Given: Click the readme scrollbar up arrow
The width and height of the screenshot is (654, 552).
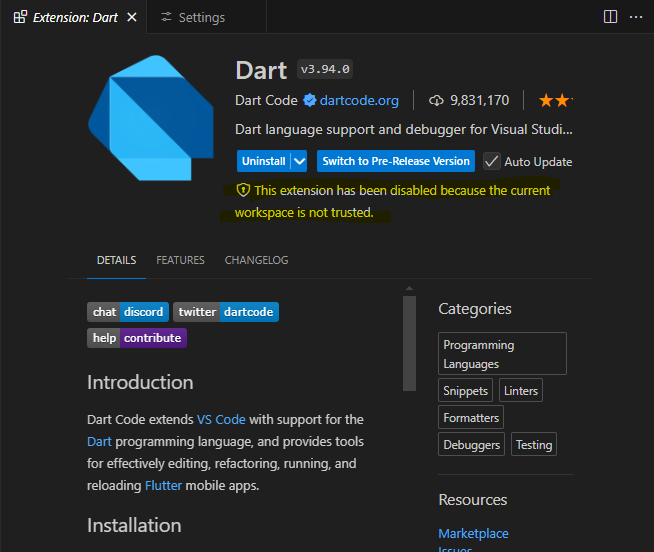Looking at the screenshot, I should click(410, 288).
